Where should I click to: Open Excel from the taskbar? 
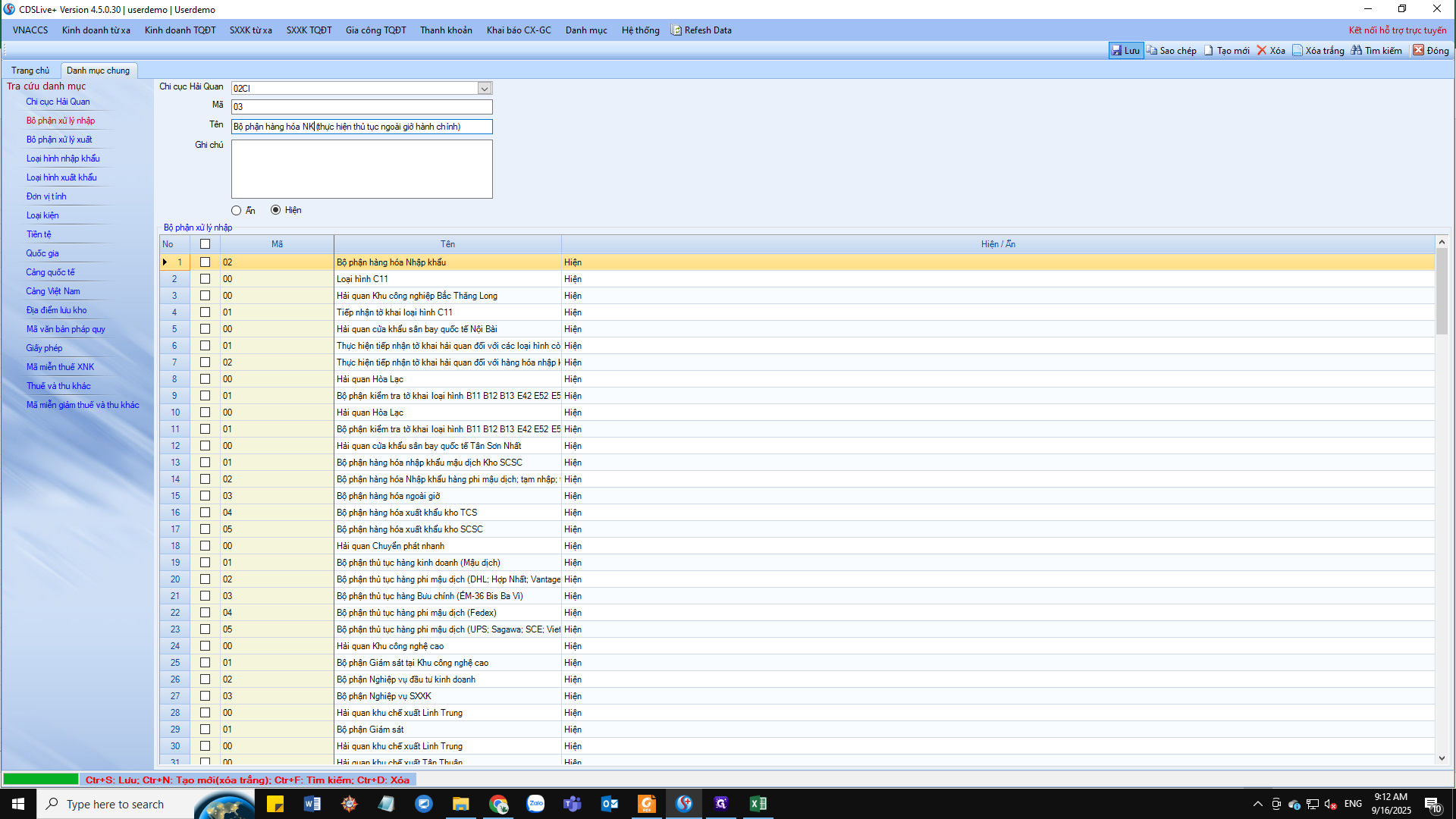pyautogui.click(x=758, y=804)
